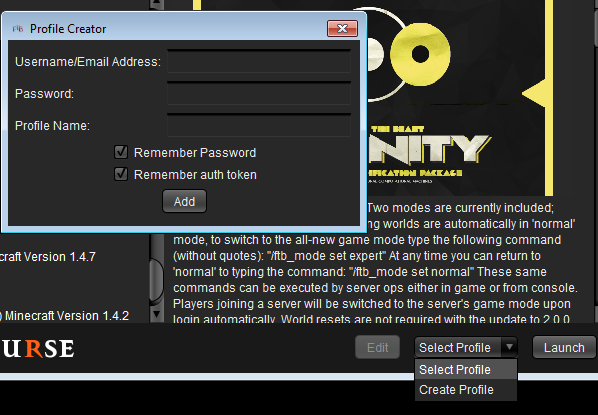Viewport: 598px width, 415px height.
Task: Open the Select Profile combo box
Action: pos(466,347)
